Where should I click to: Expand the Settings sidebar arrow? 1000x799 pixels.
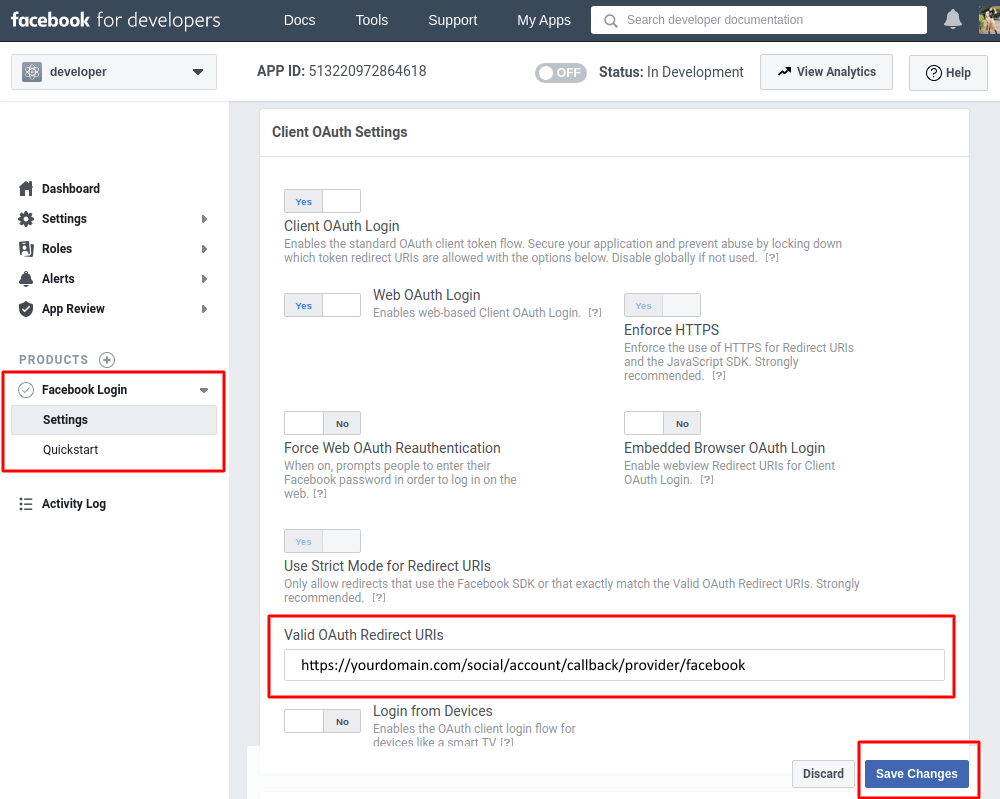204,219
